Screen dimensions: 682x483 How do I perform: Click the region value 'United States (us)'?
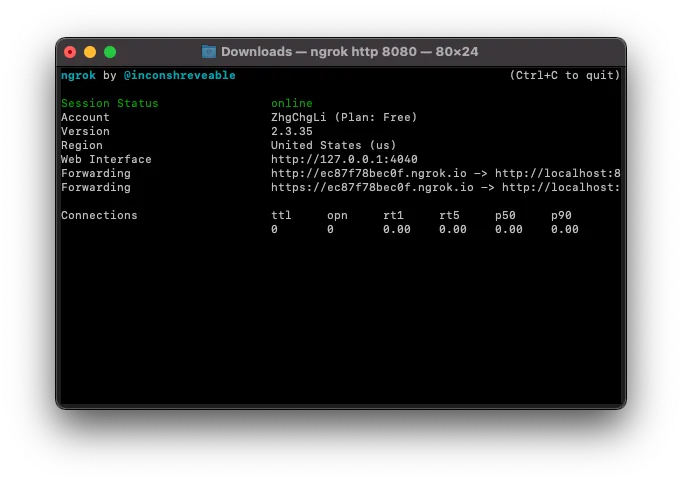[333, 145]
